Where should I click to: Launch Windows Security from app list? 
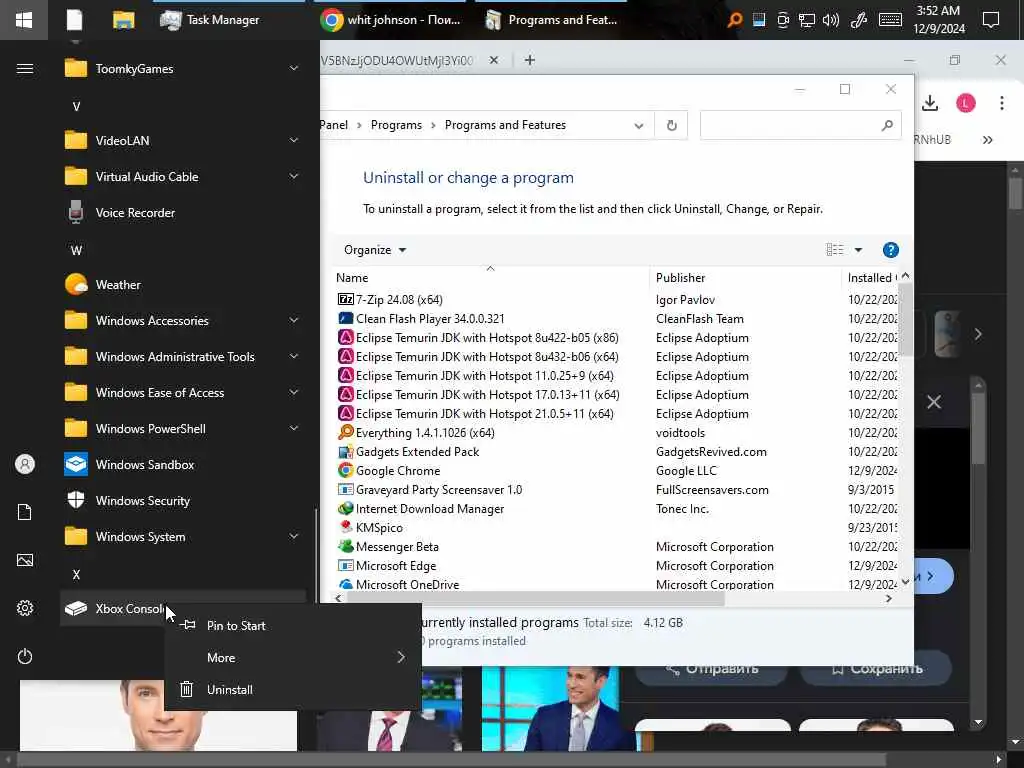[x=183, y=501]
